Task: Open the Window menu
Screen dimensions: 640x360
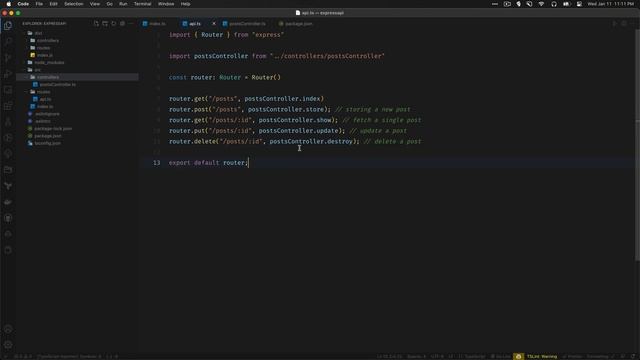Action: 166,4
